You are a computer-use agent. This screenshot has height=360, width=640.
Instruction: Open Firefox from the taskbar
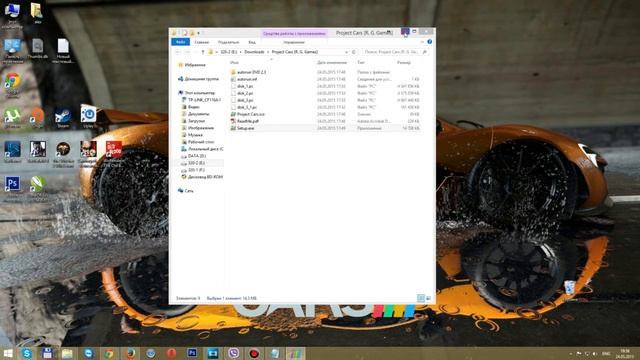[x=130, y=353]
